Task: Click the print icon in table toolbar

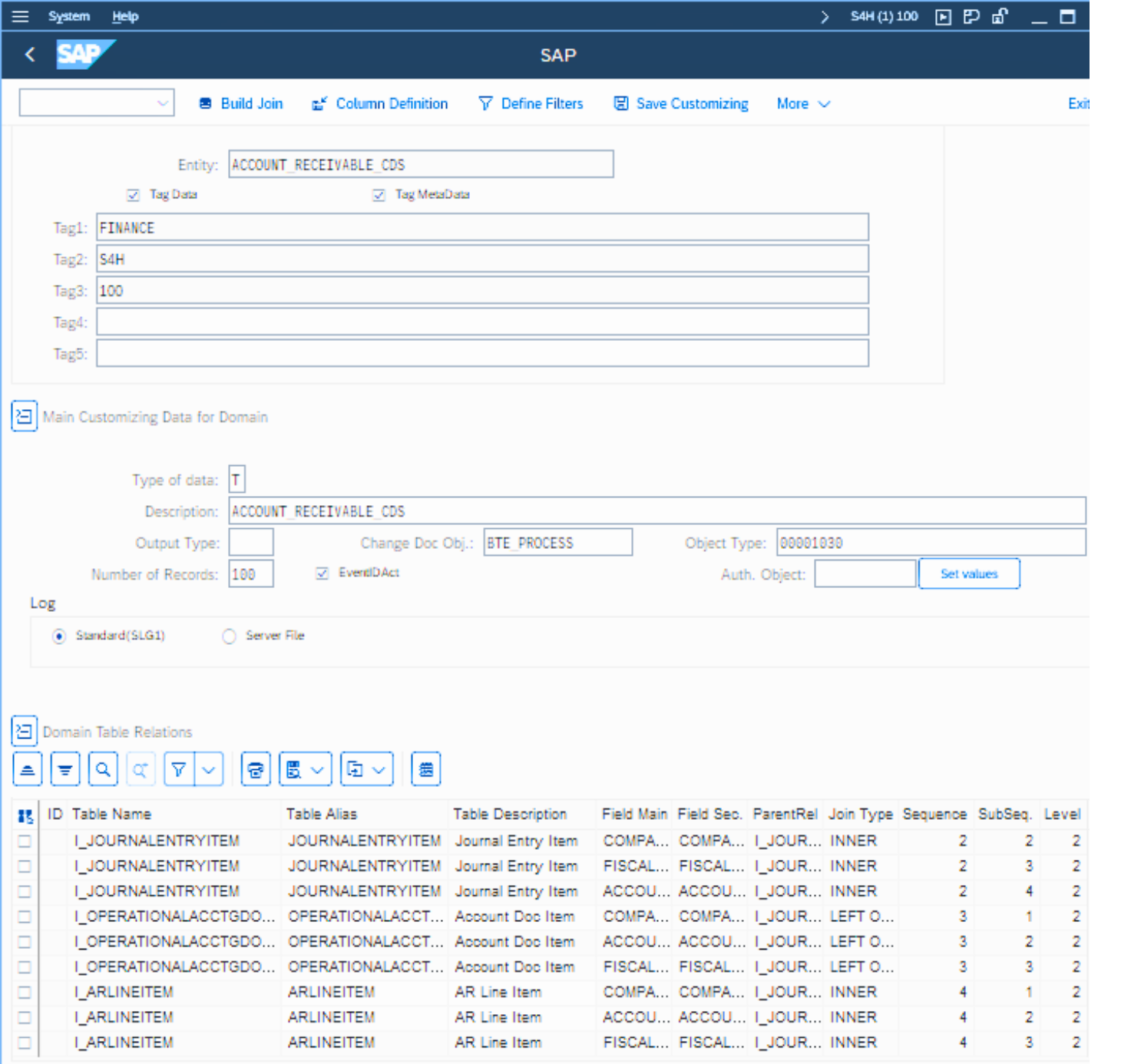Action: (x=256, y=769)
